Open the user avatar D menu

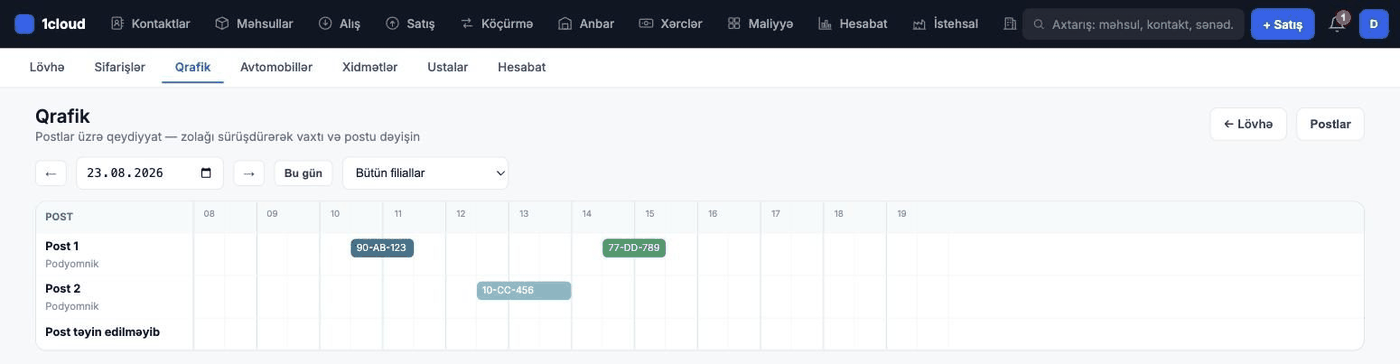(1374, 24)
